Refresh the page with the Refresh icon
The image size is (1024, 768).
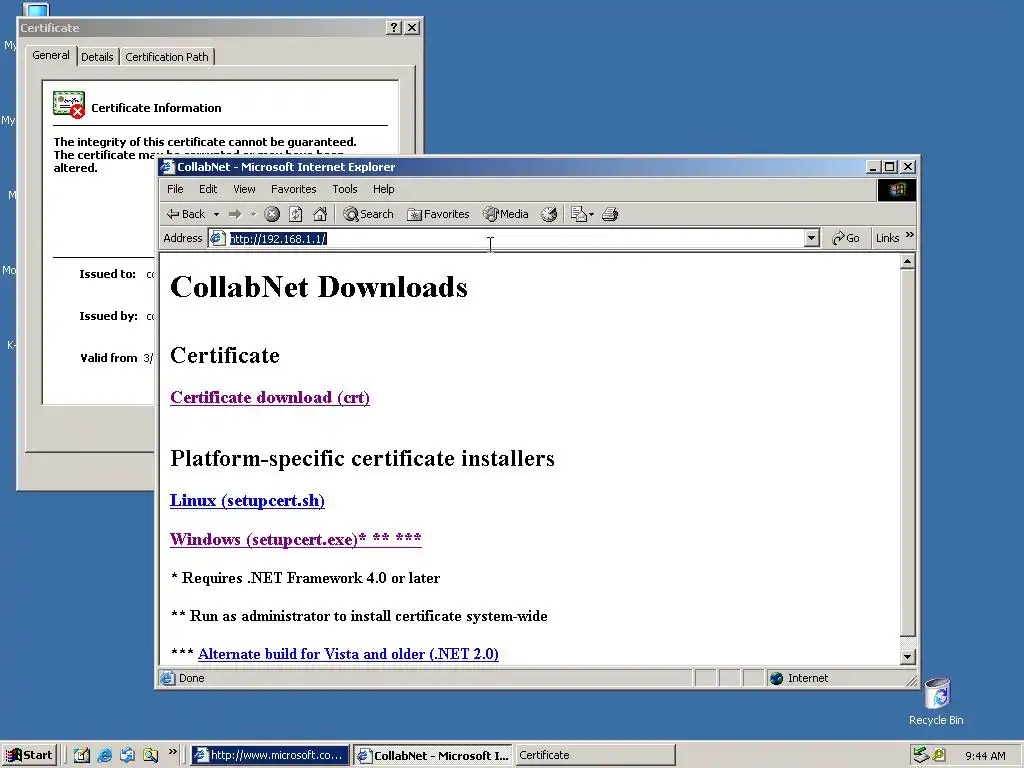(x=296, y=214)
